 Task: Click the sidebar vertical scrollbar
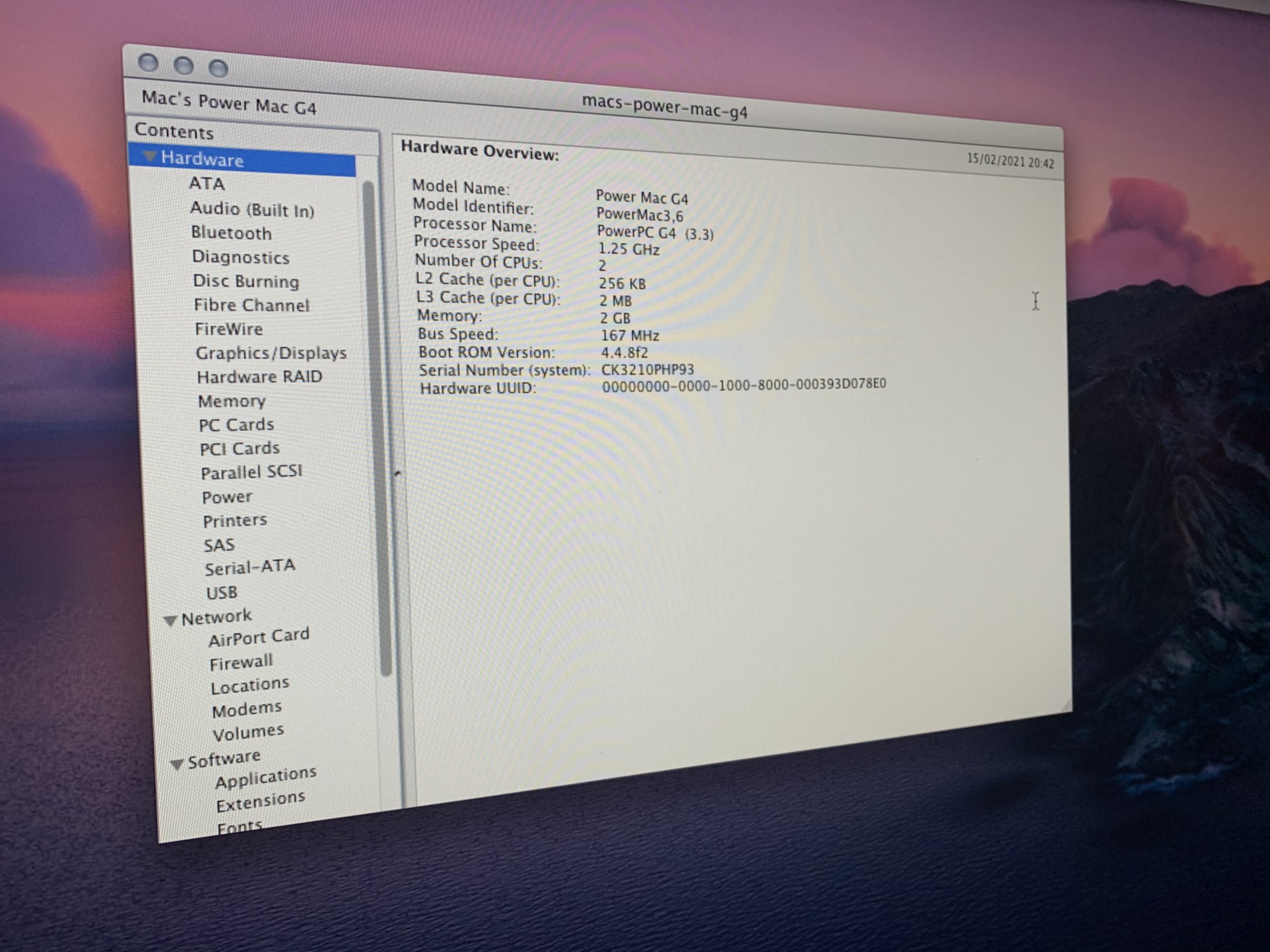[378, 432]
